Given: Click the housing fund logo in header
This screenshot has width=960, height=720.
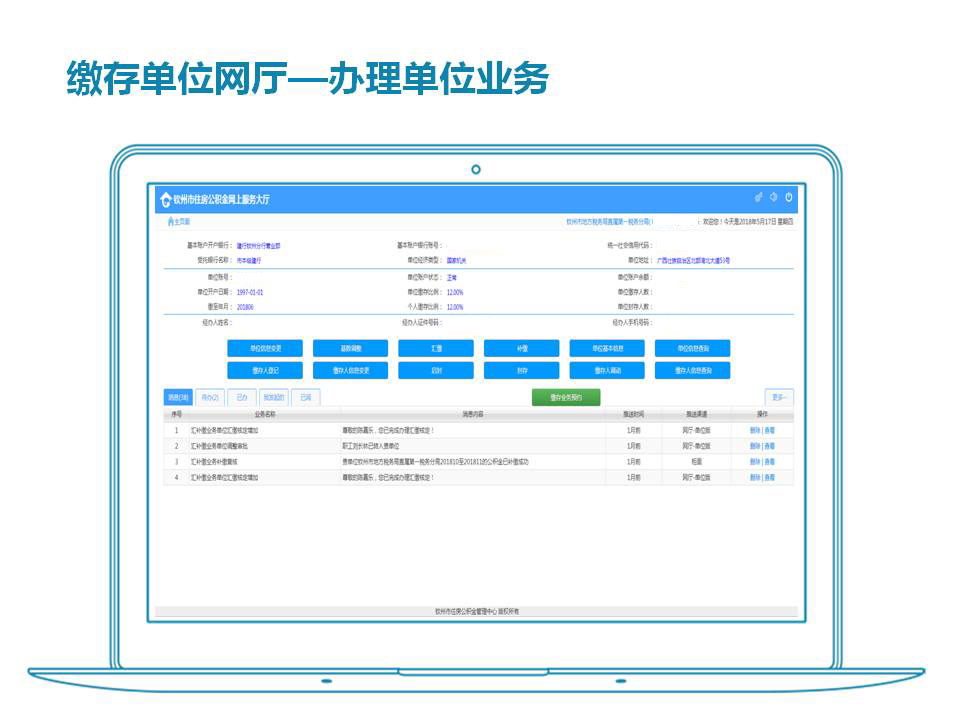Looking at the screenshot, I should 165,199.
